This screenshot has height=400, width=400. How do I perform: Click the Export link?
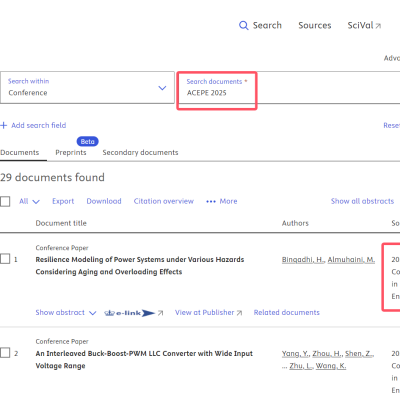[63, 201]
